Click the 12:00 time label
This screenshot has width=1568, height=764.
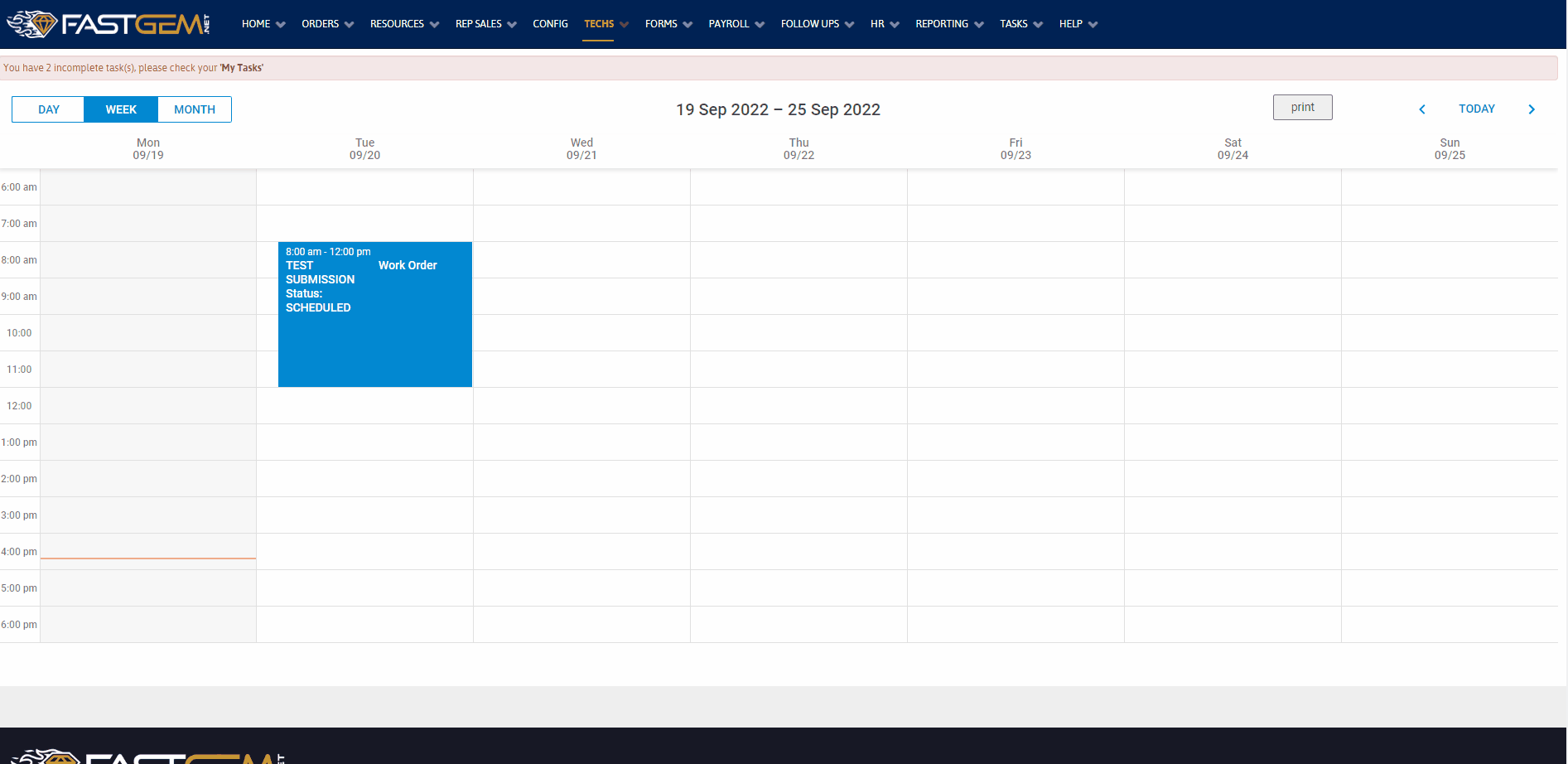(19, 406)
